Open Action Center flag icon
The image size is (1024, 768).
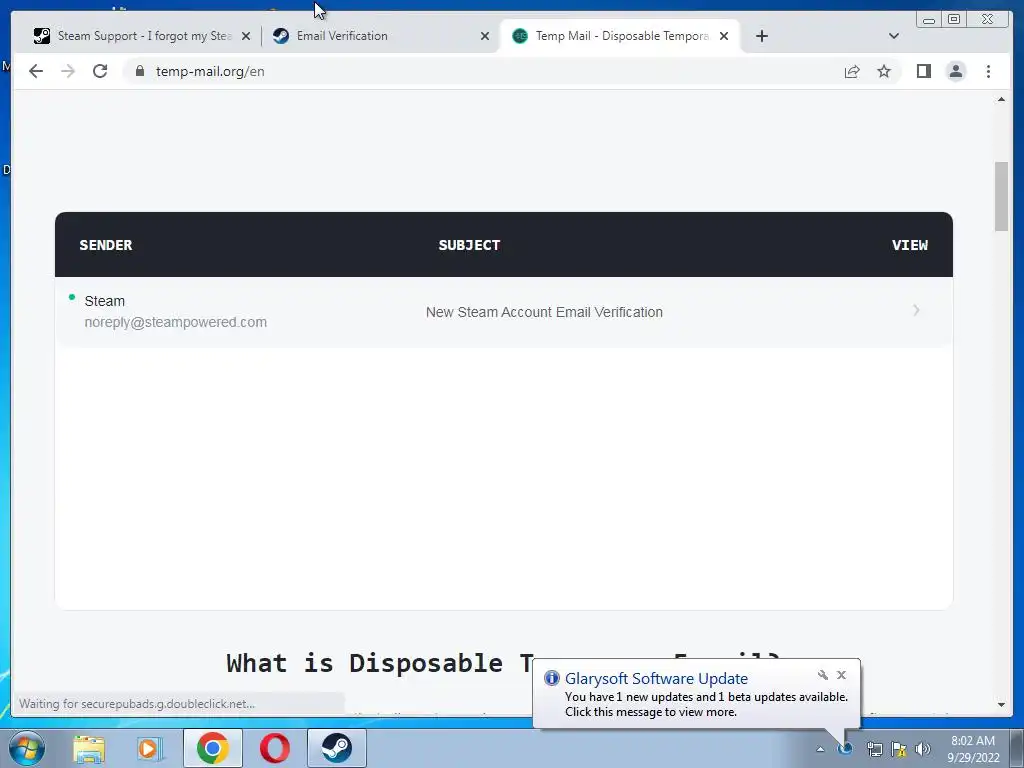[899, 749]
